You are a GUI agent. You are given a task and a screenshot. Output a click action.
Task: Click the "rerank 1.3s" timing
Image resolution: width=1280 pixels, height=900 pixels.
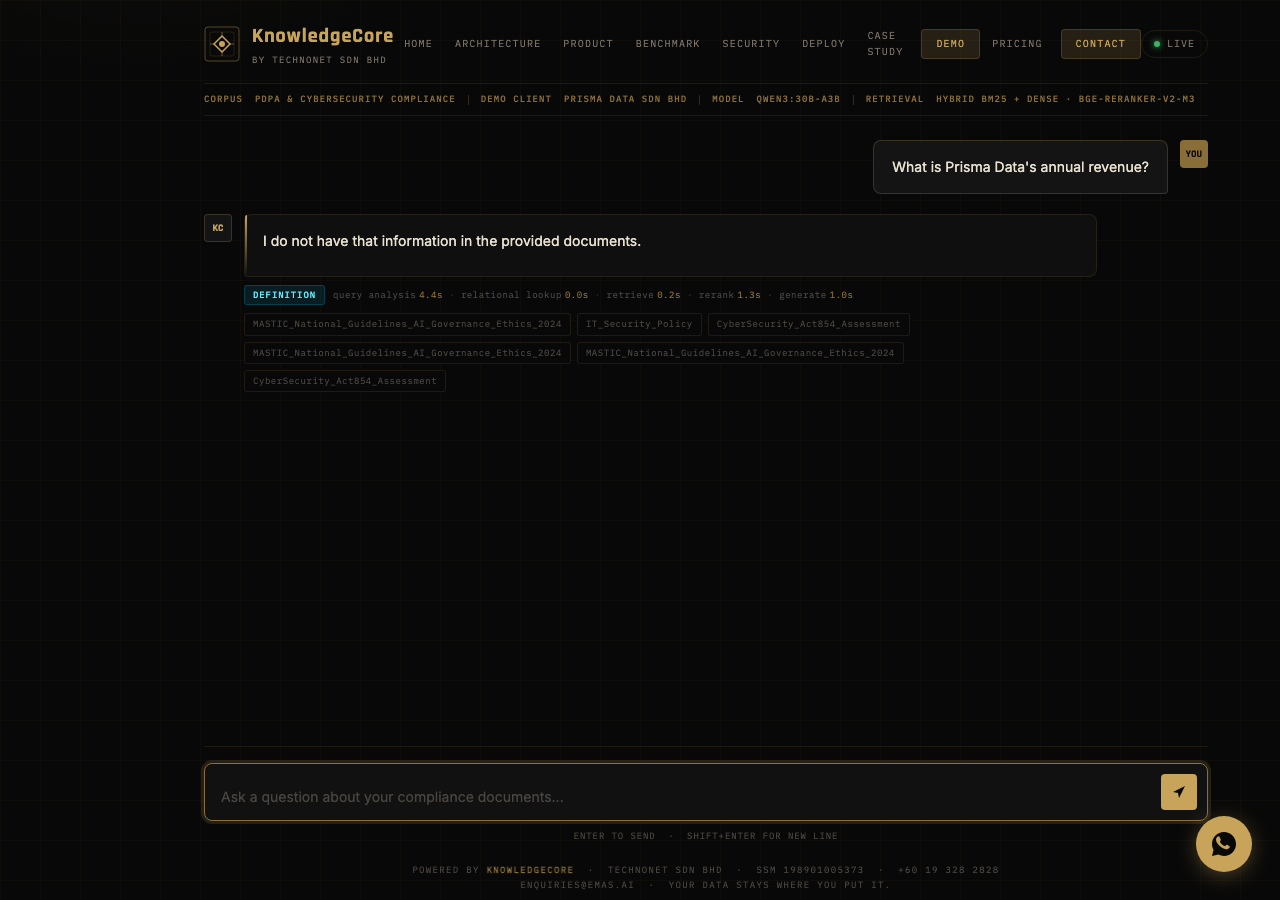pyautogui.click(x=729, y=295)
